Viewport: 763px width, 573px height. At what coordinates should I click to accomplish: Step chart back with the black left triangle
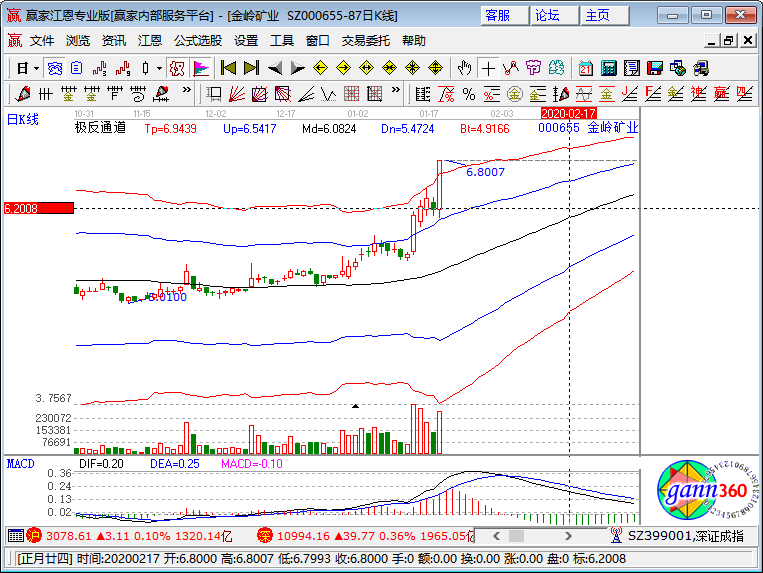tap(274, 68)
